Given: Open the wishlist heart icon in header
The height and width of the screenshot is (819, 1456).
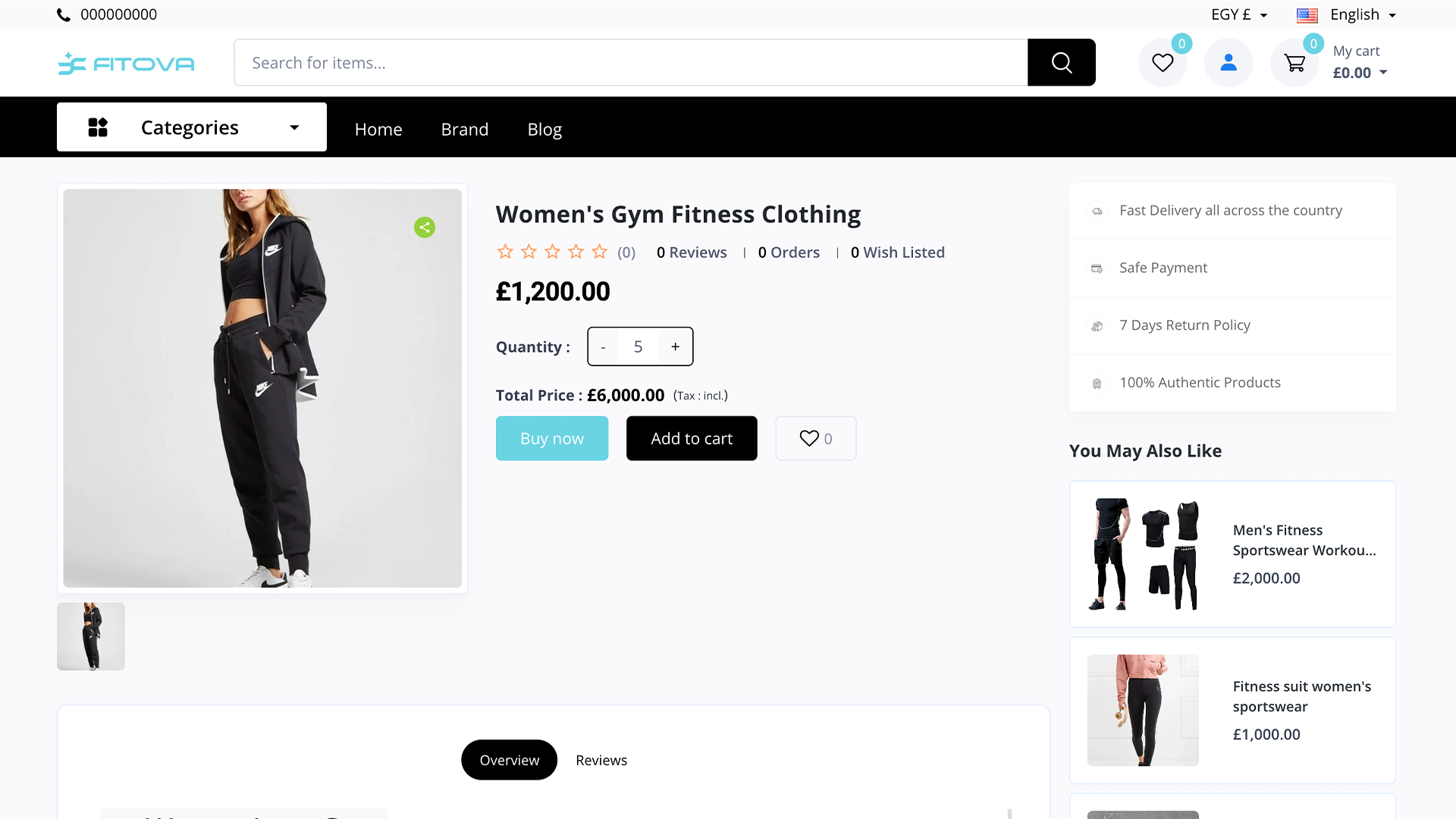Looking at the screenshot, I should [x=1163, y=63].
